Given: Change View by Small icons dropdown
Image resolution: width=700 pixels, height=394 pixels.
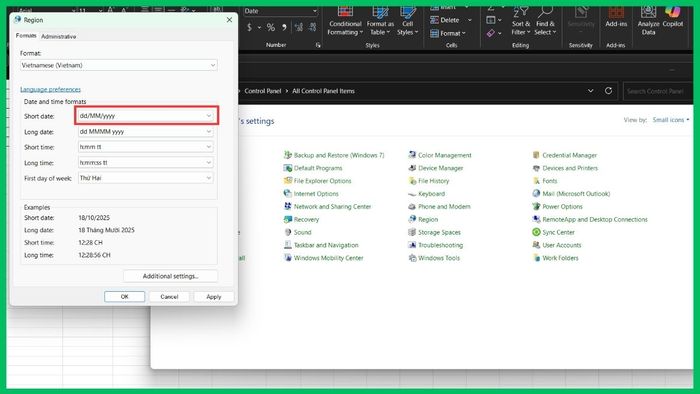Looking at the screenshot, I should pos(671,120).
